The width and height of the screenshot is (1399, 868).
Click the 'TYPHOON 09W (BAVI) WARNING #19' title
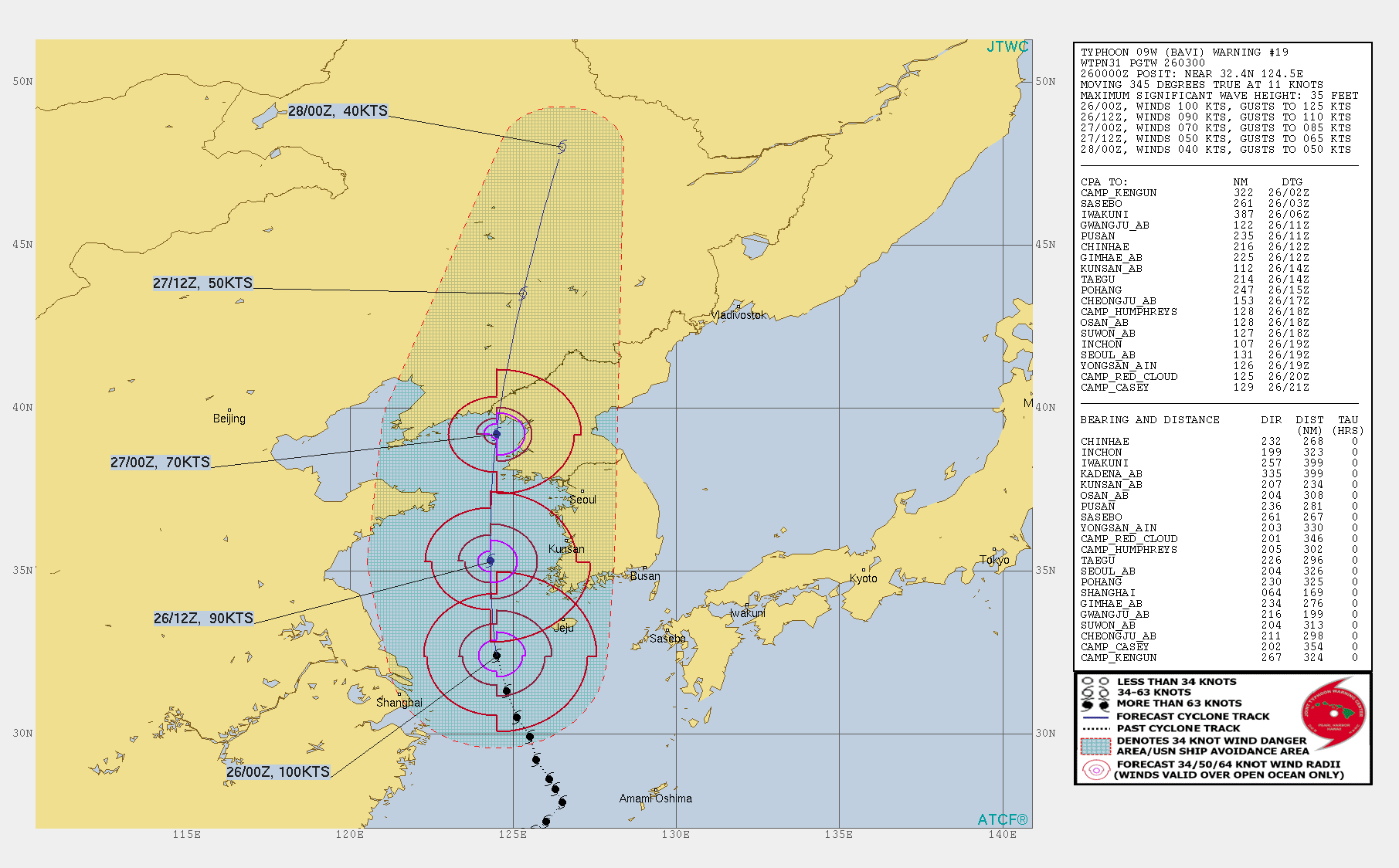tap(1184, 53)
